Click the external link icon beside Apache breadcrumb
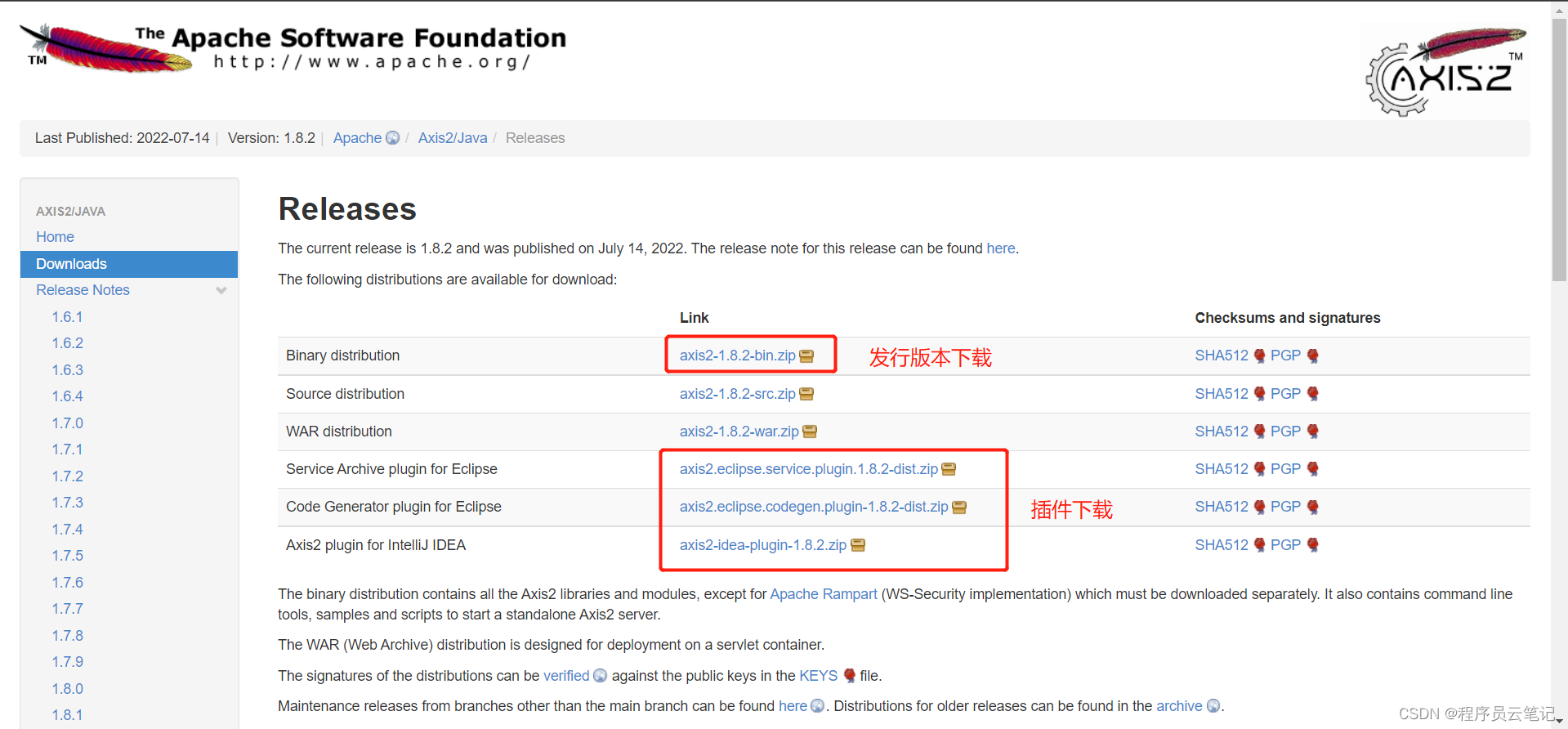Image resolution: width=1568 pixels, height=729 pixels. [392, 138]
